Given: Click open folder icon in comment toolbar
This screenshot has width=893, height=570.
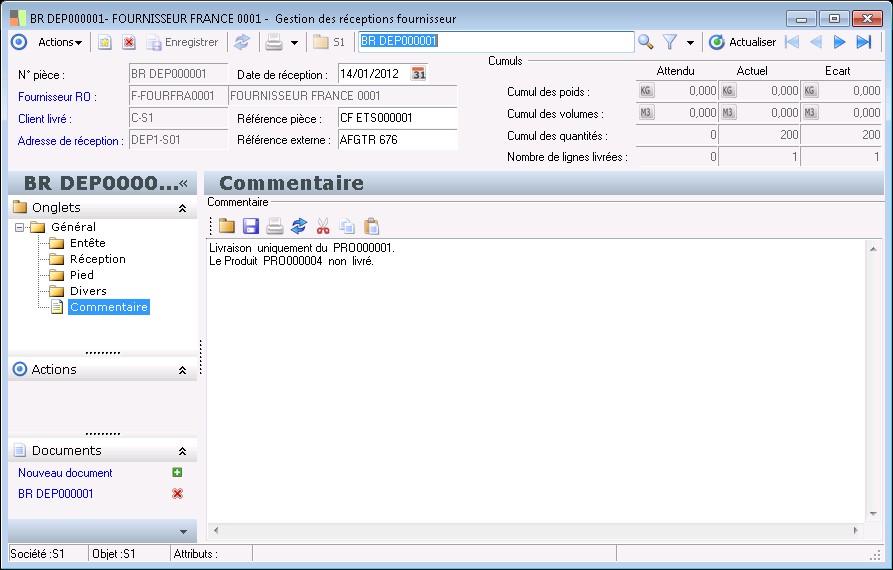Looking at the screenshot, I should coord(227,226).
